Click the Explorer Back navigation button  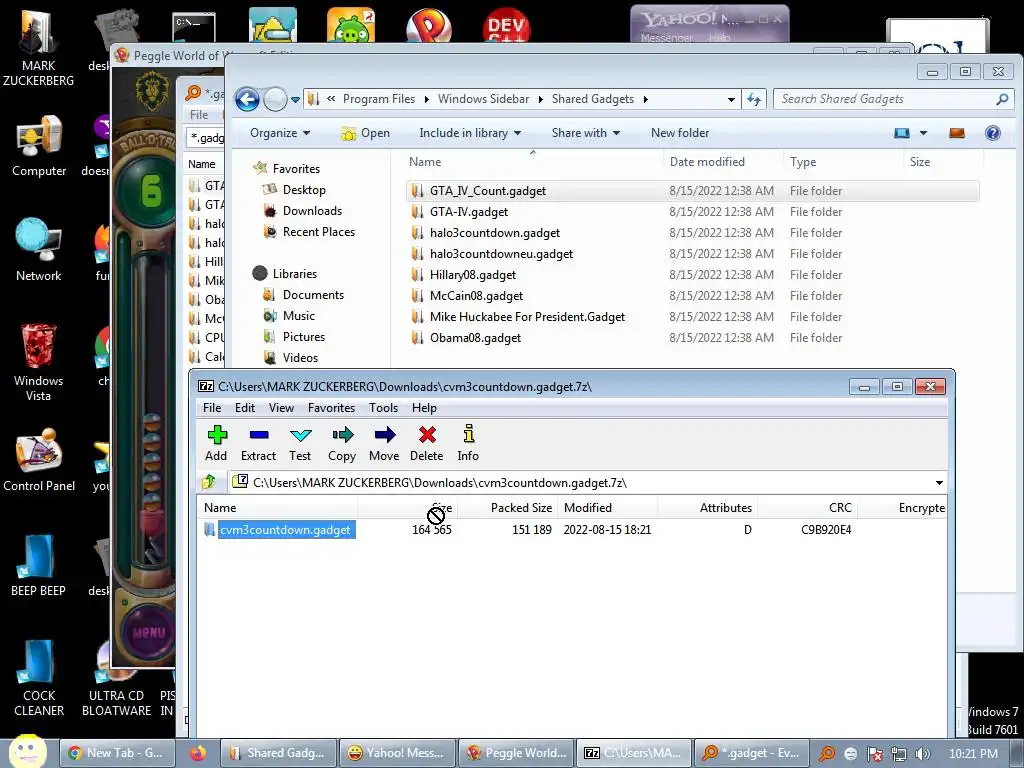(248, 99)
